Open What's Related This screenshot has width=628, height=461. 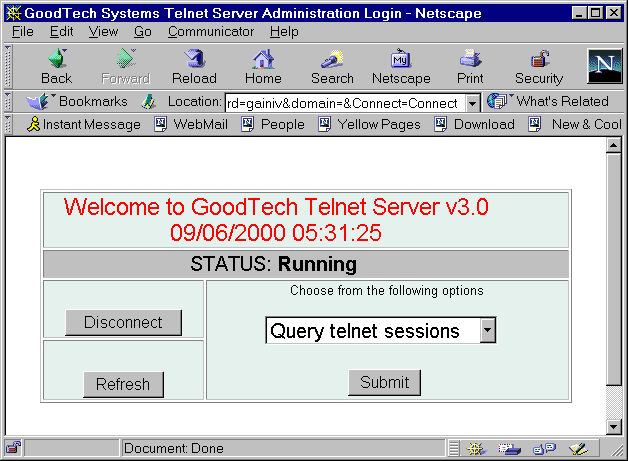[548, 101]
